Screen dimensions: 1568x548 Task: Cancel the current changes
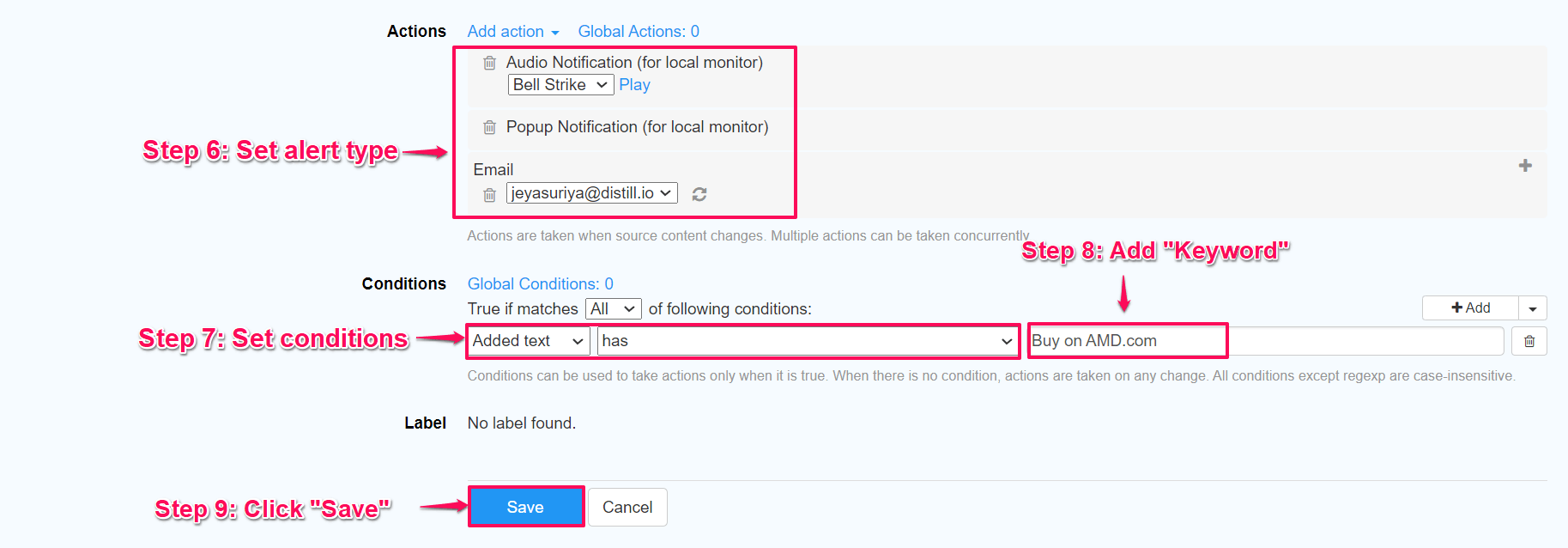click(x=627, y=507)
